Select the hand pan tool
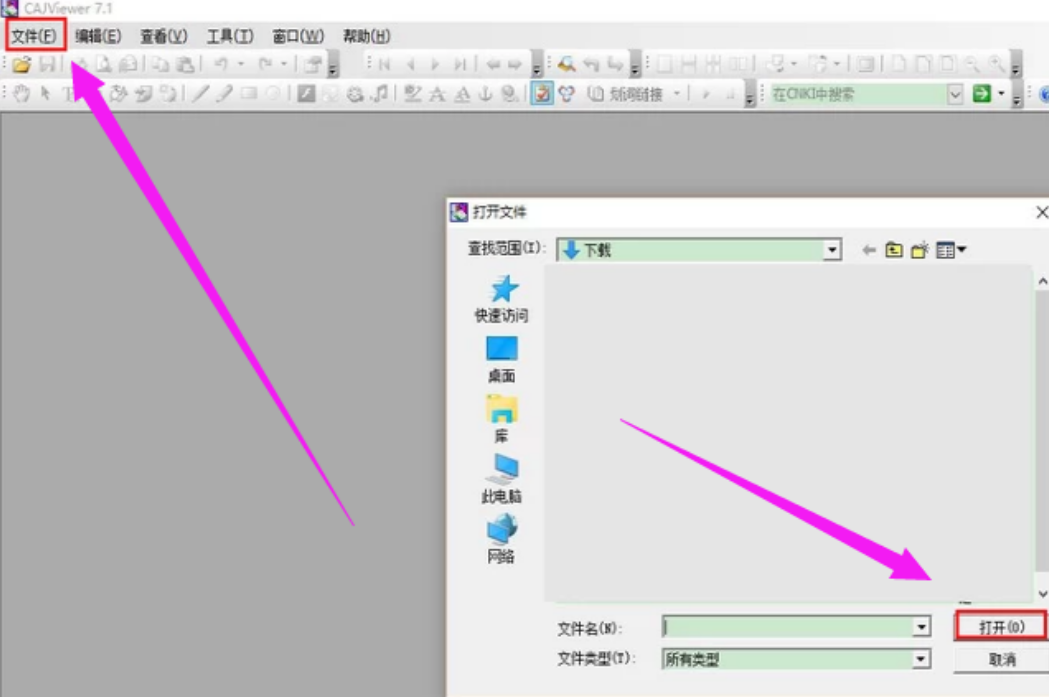 [x=22, y=94]
